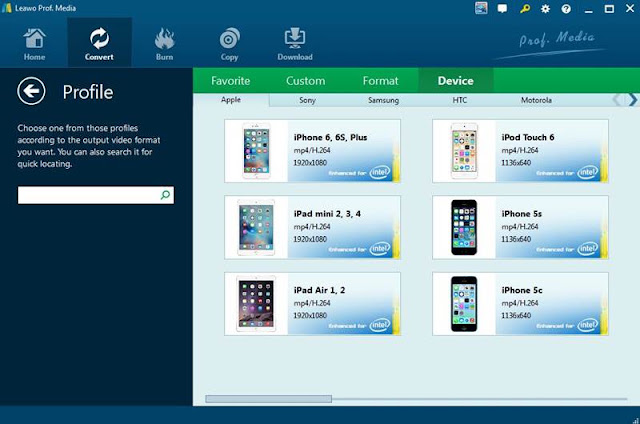The height and width of the screenshot is (424, 640).
Task: Click the iPad mini device thumbnail
Action: (256, 227)
